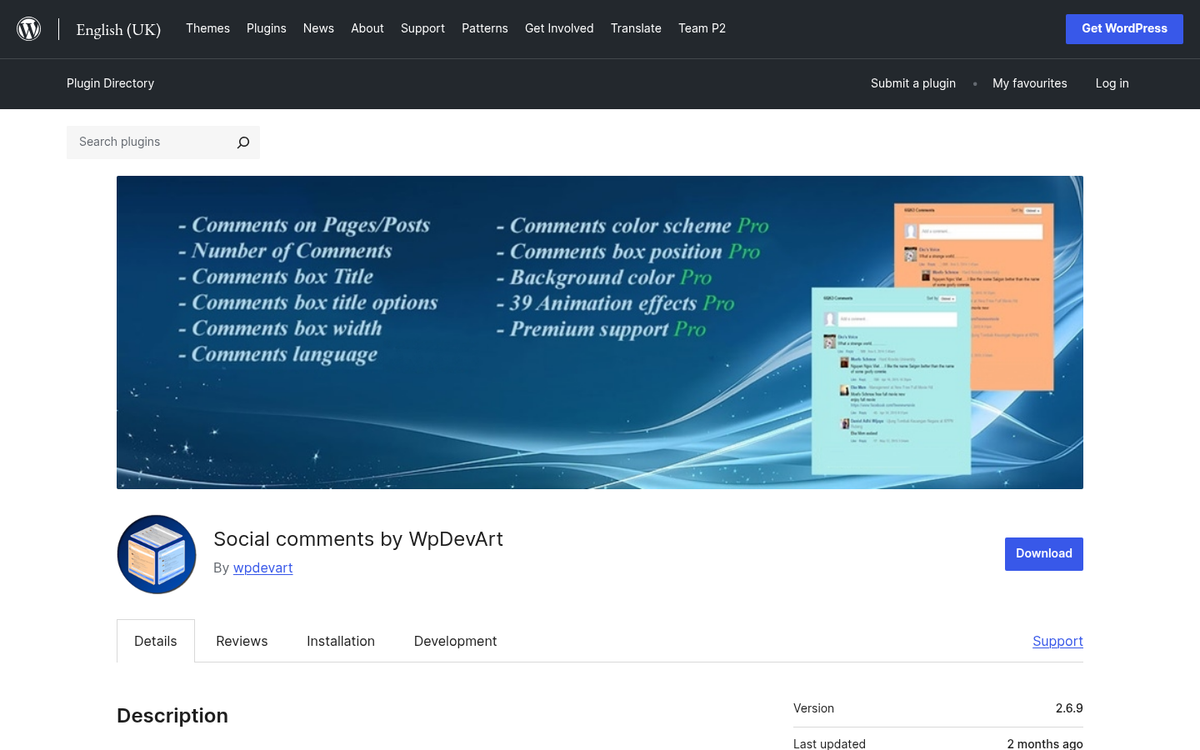This screenshot has width=1200, height=750.
Task: Click the Log in link
Action: (x=1111, y=83)
